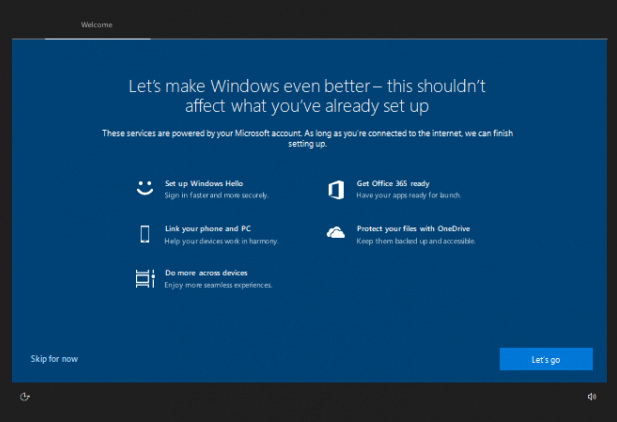Click the devices icon beside Do more across devices
The image size is (617, 422).
point(145,279)
